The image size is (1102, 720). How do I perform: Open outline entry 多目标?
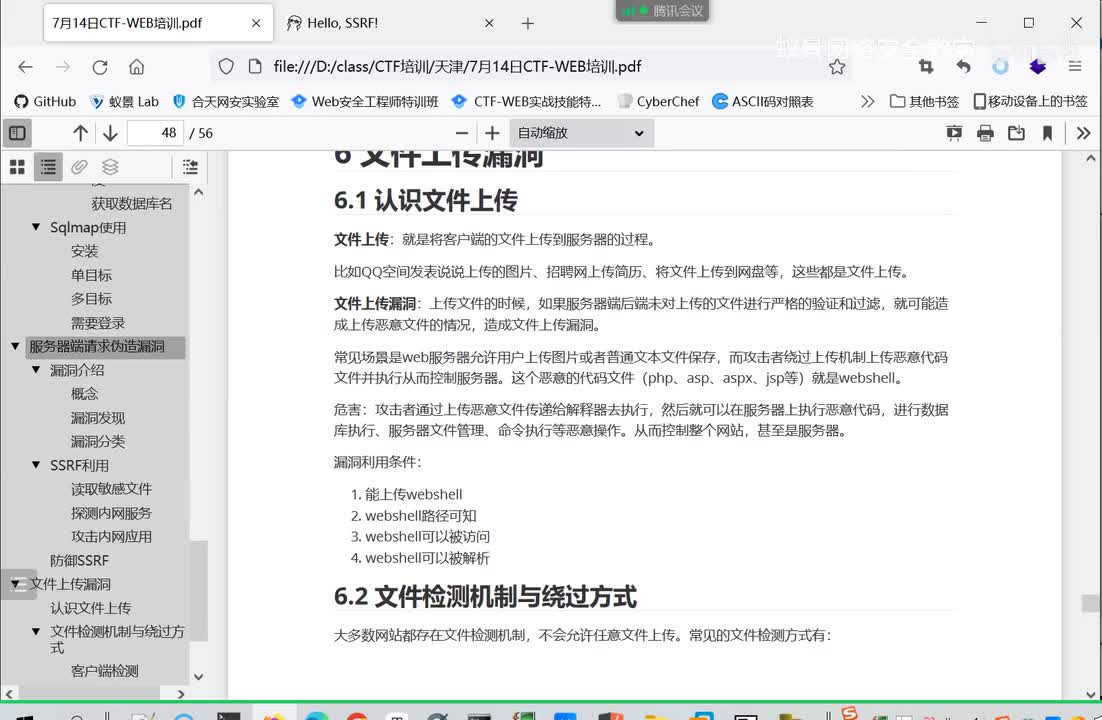coord(91,299)
